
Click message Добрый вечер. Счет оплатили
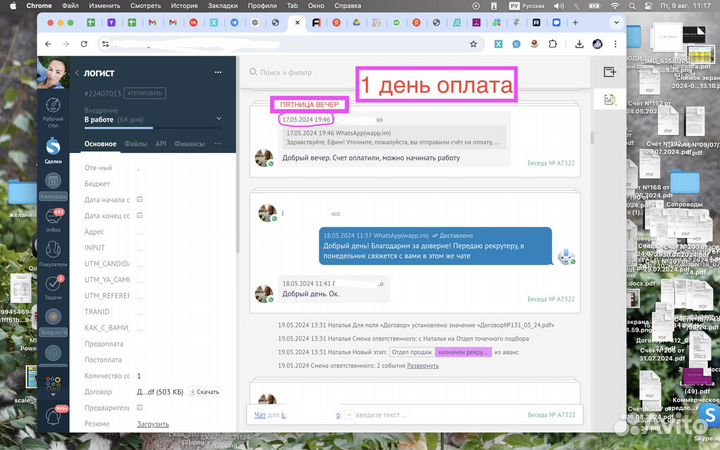click(371, 158)
